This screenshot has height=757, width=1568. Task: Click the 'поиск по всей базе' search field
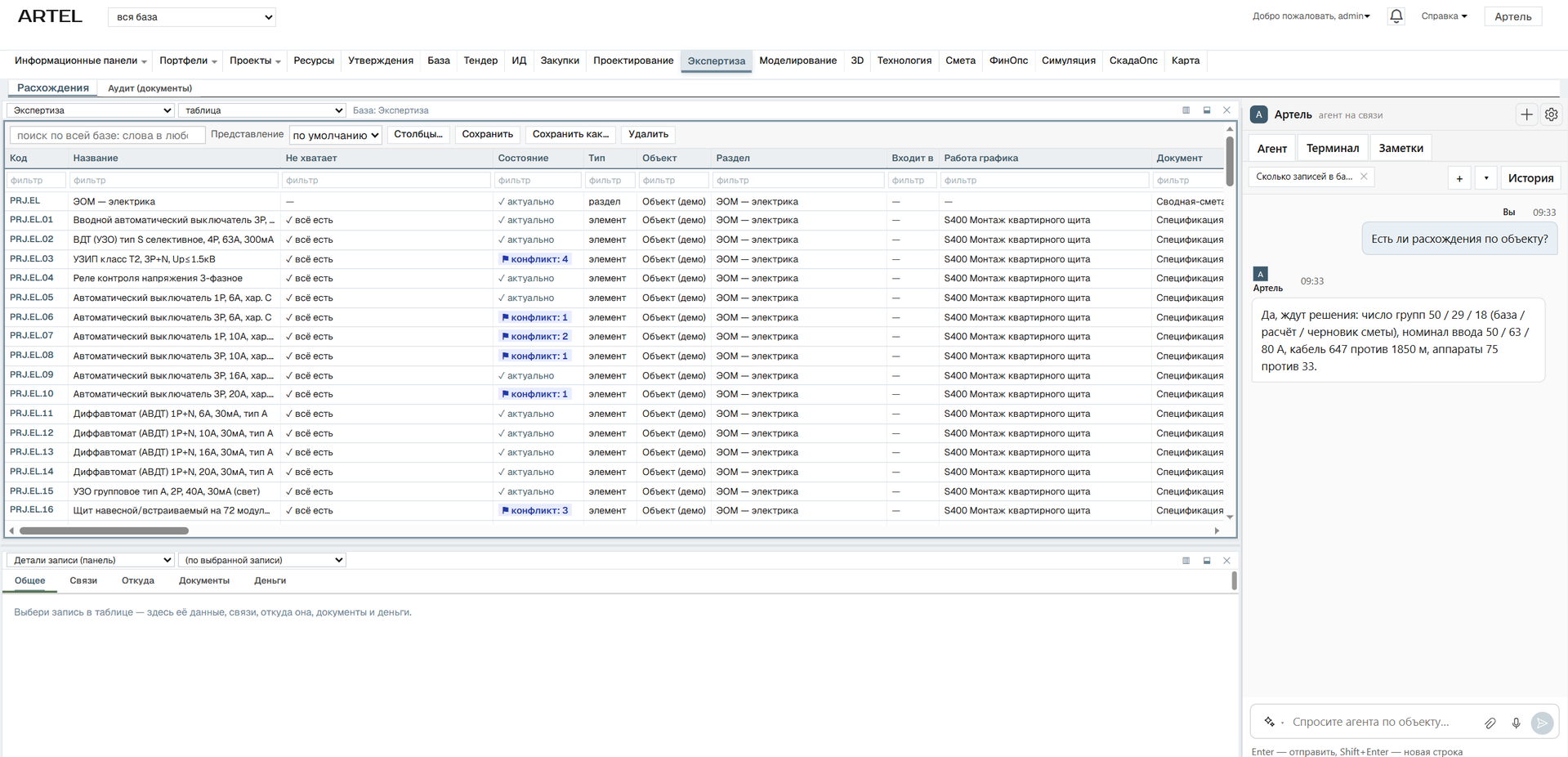pos(107,135)
